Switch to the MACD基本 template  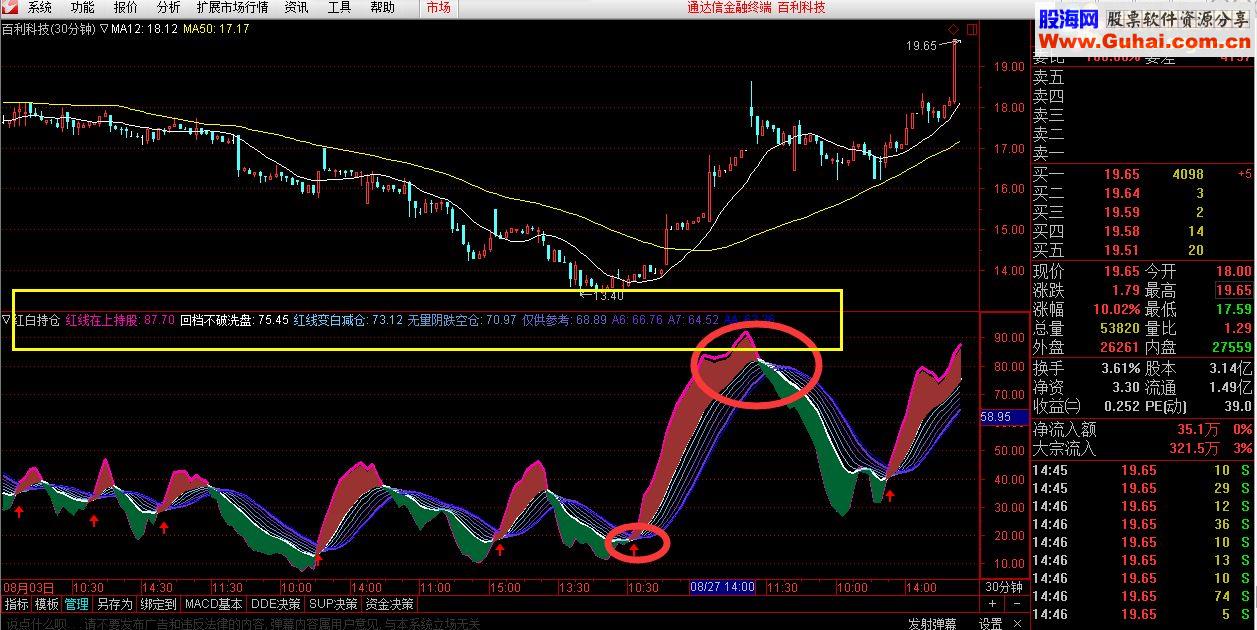click(x=214, y=604)
